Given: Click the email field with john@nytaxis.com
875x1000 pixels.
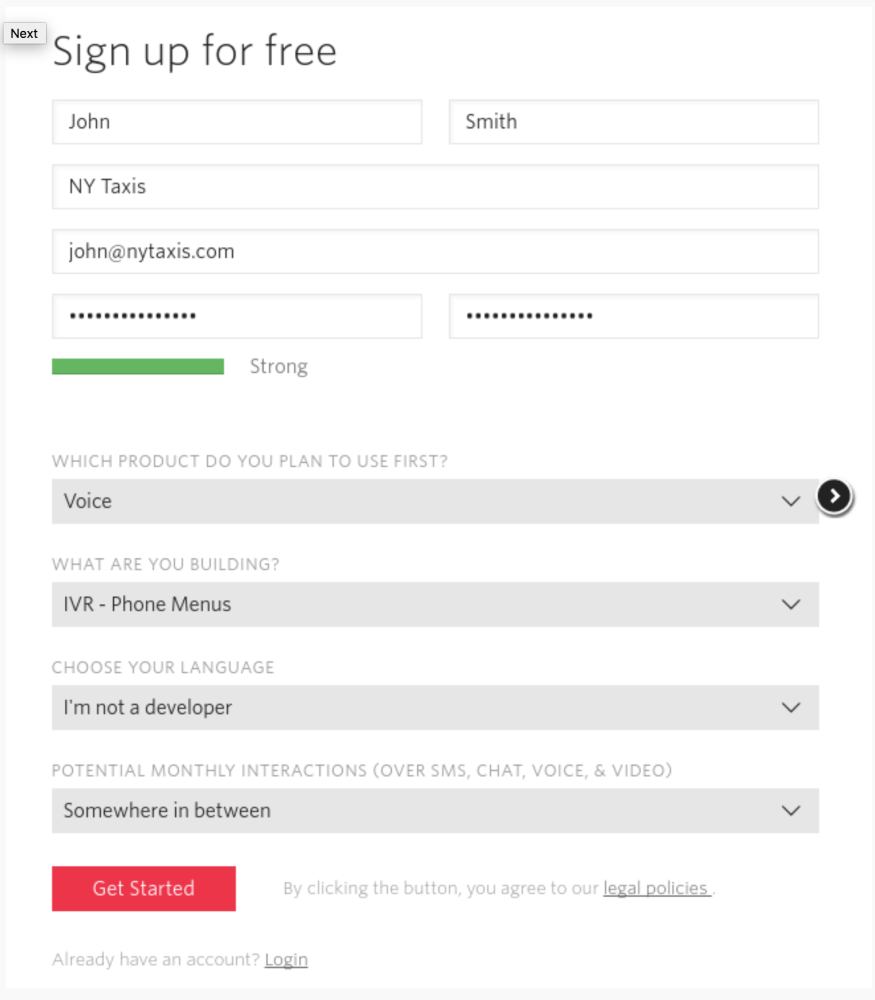Looking at the screenshot, I should point(435,252).
